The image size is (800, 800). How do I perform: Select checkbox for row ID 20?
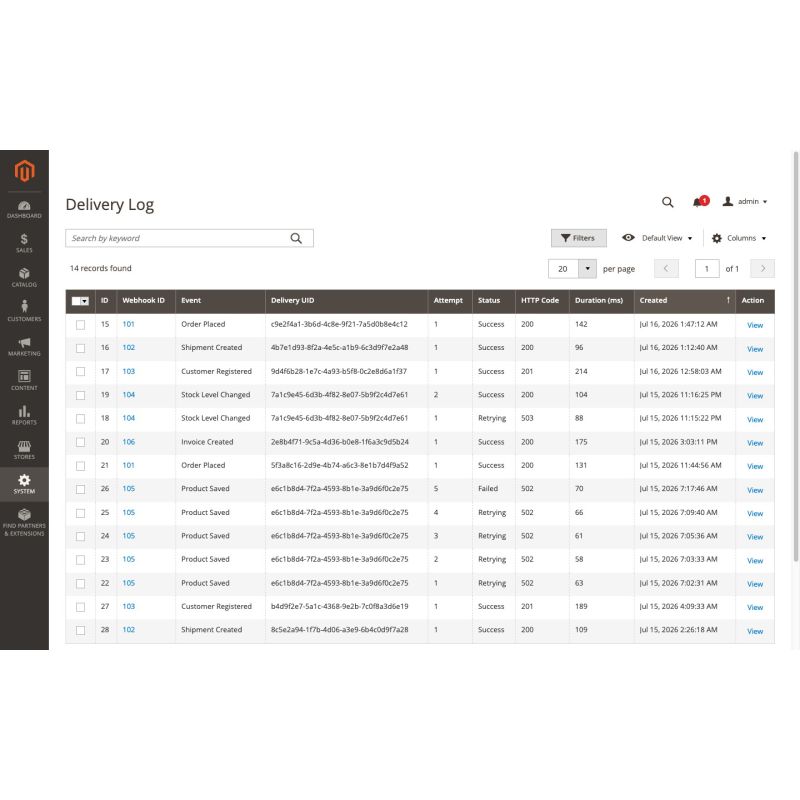pos(80,442)
